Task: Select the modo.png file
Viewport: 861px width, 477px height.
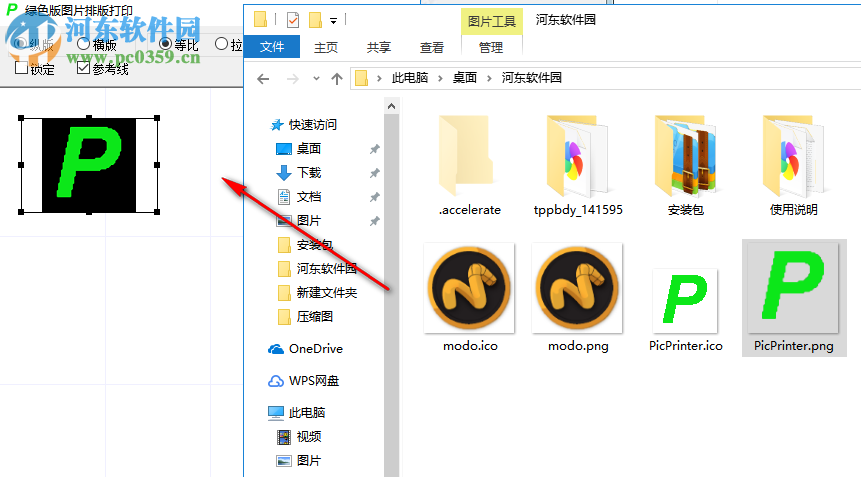Action: pos(578,298)
